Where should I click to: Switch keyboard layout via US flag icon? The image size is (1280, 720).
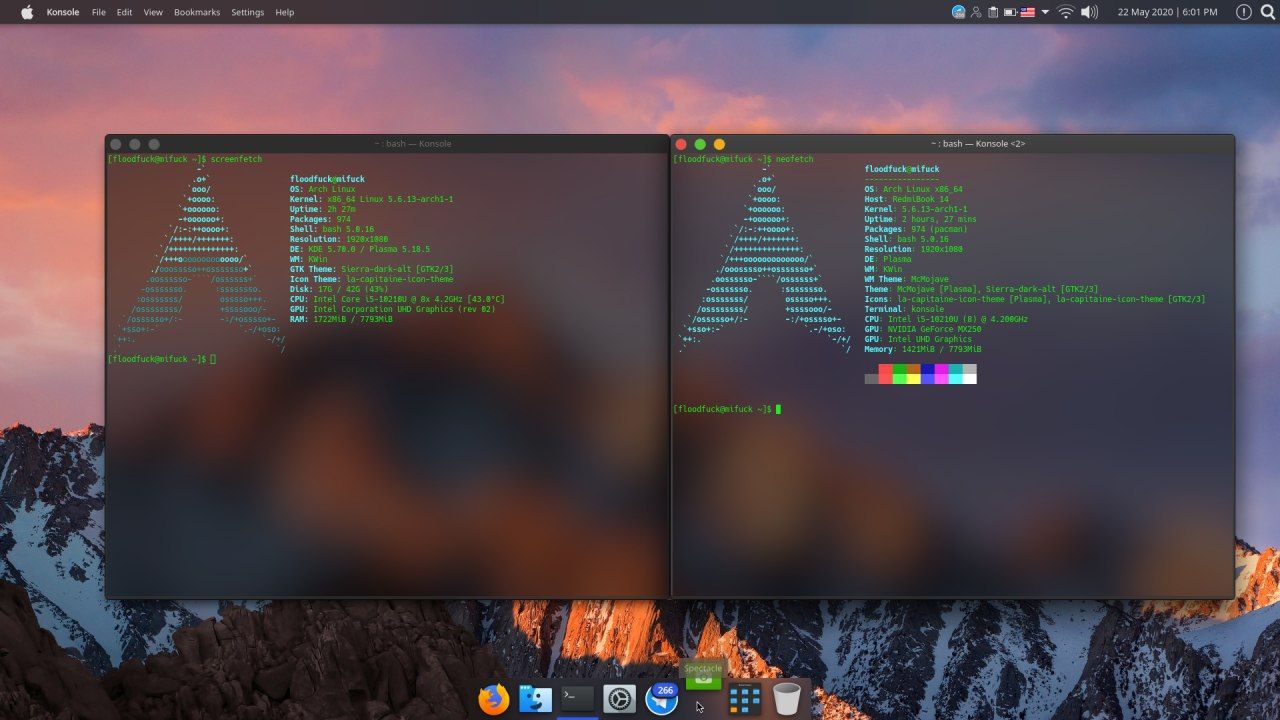(1027, 12)
